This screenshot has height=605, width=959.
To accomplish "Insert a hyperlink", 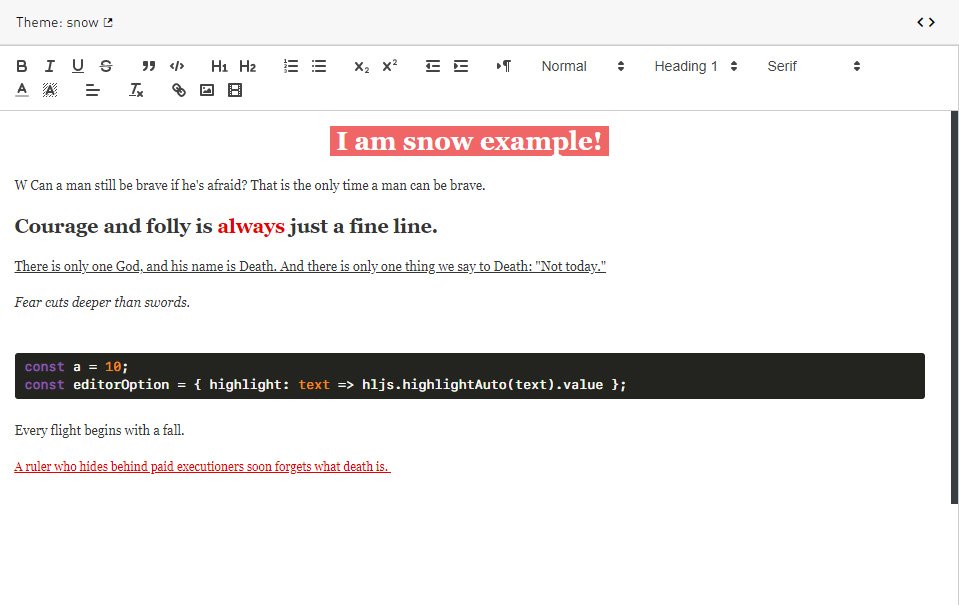I will coord(178,91).
